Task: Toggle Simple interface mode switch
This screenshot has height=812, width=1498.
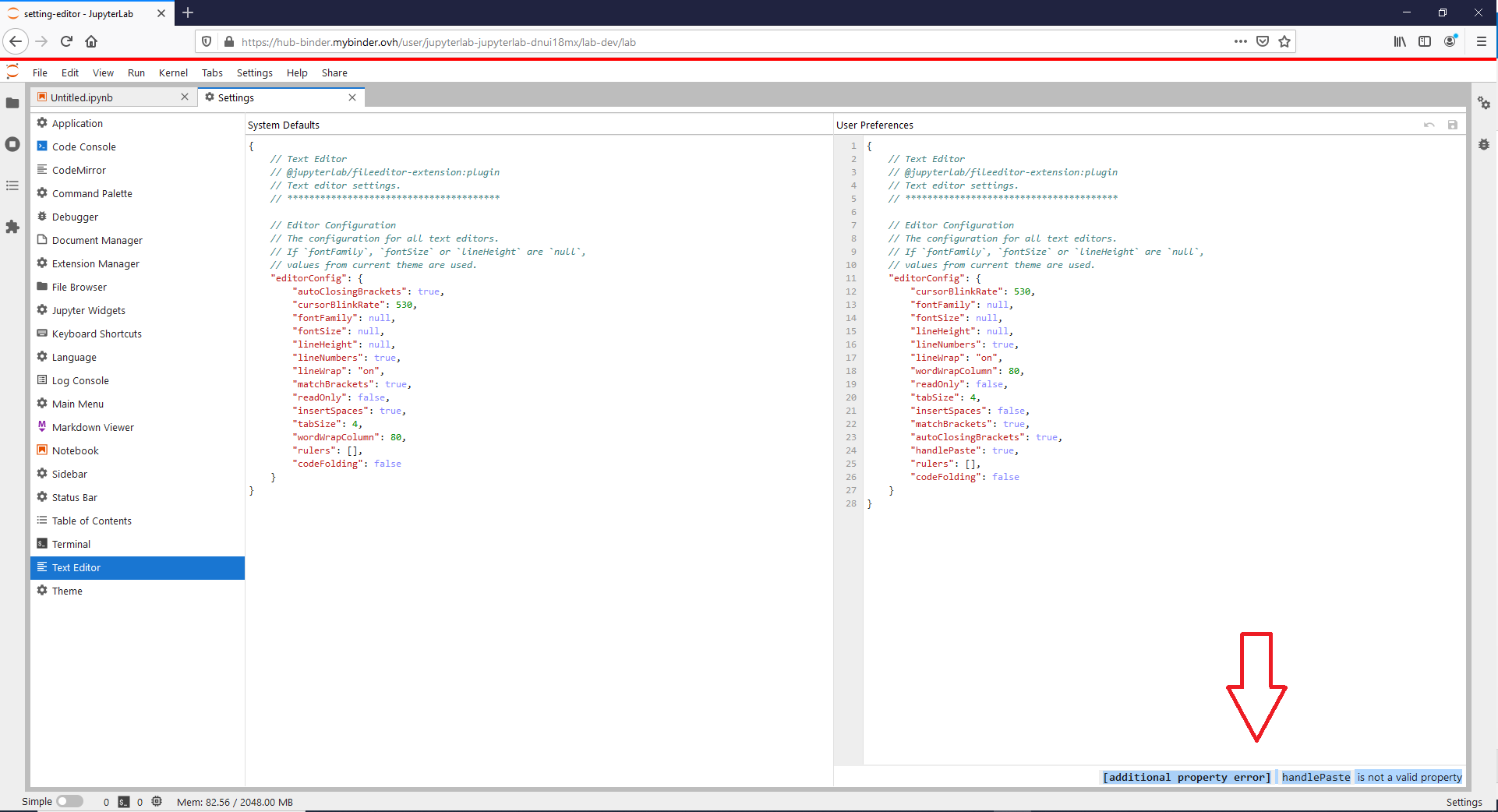Action: coord(69,802)
